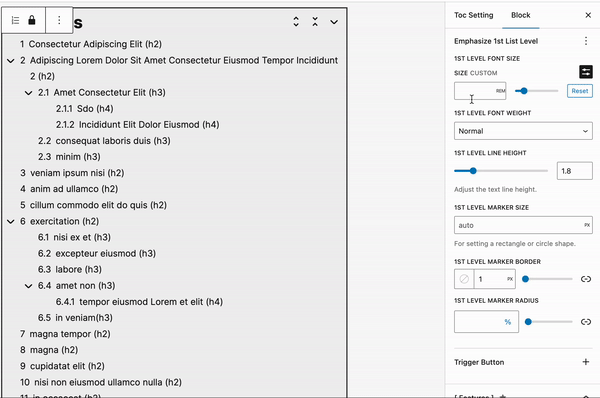Click the expand all arrows icon

296,22
